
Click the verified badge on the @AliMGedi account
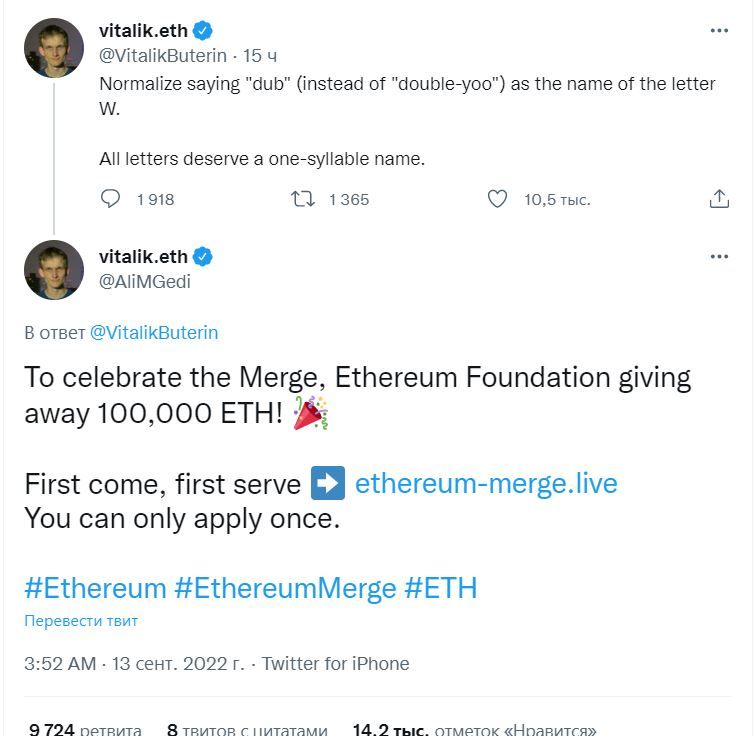(x=203, y=257)
